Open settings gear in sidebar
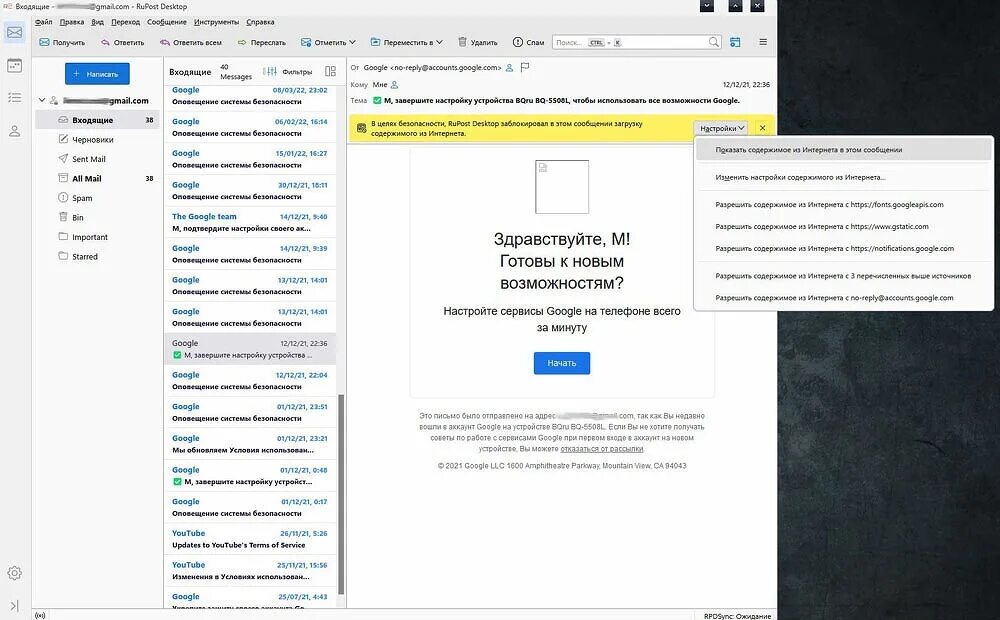 pyautogui.click(x=15, y=573)
